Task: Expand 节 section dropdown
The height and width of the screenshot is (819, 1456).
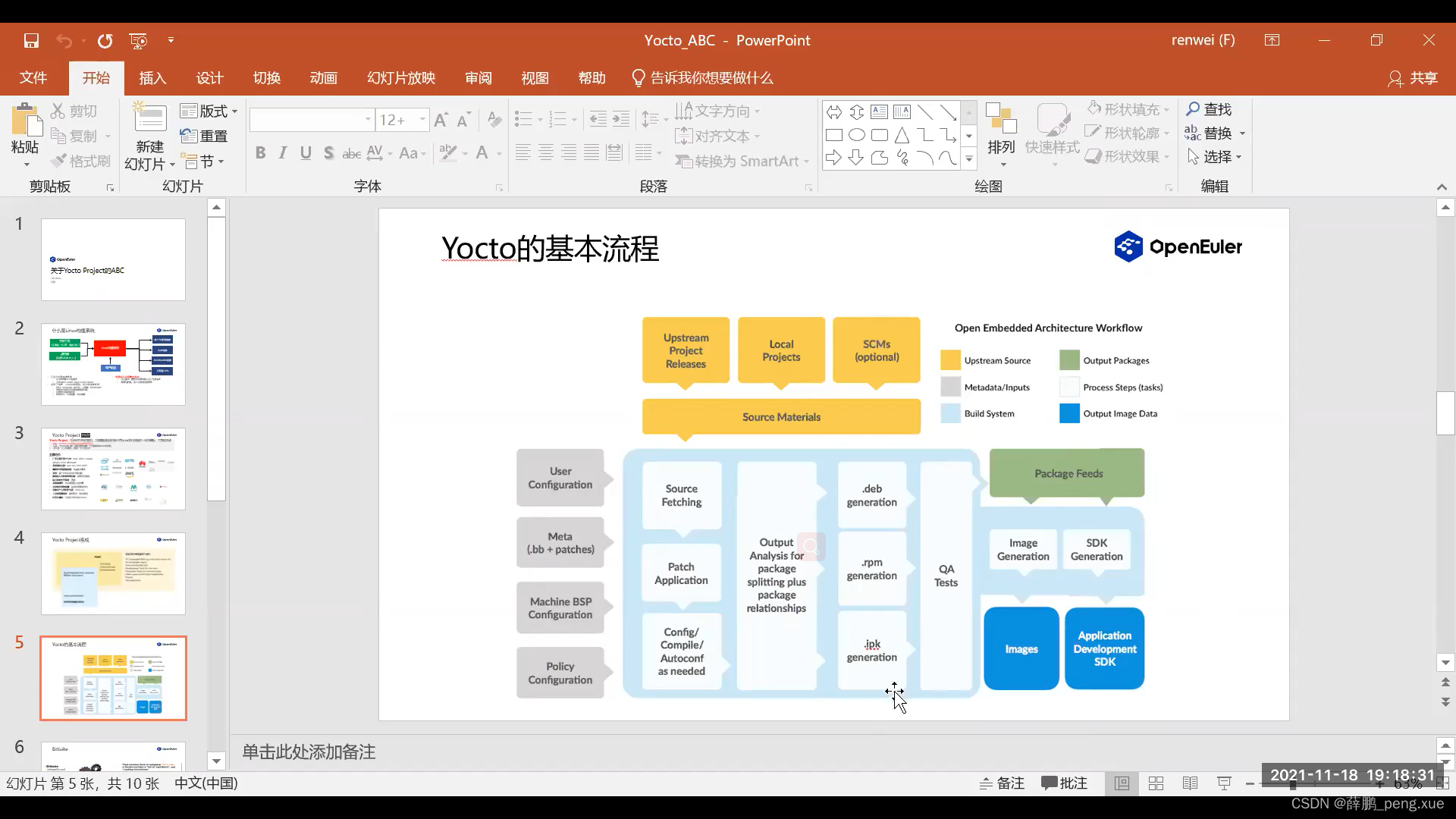Action: click(202, 162)
